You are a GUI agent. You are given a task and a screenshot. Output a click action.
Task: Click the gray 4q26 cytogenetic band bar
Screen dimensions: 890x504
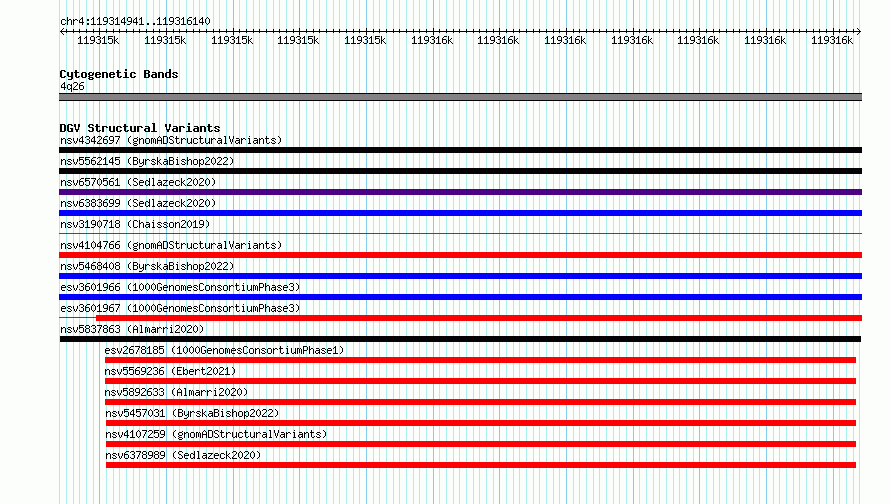click(x=460, y=97)
